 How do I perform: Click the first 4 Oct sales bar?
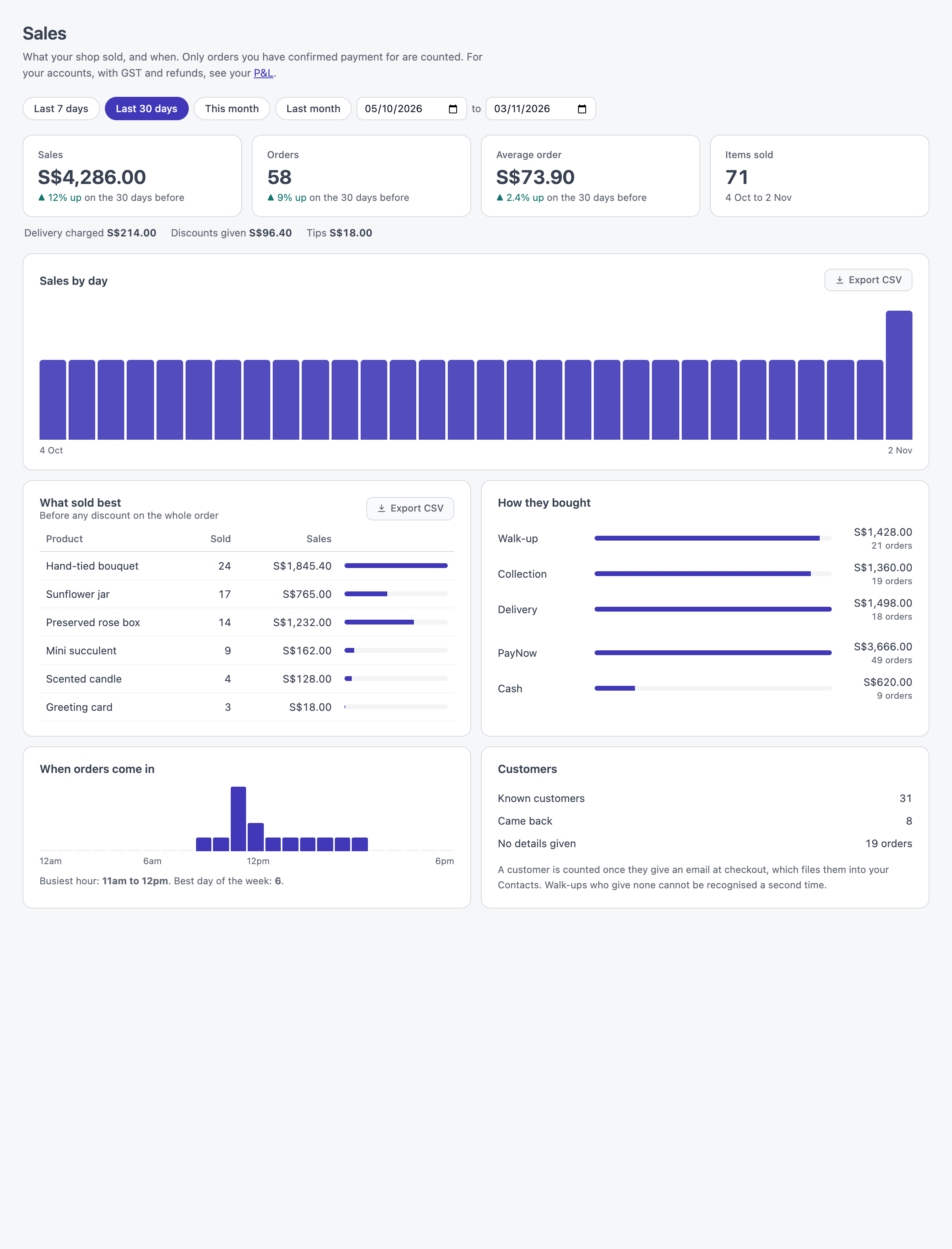53,399
